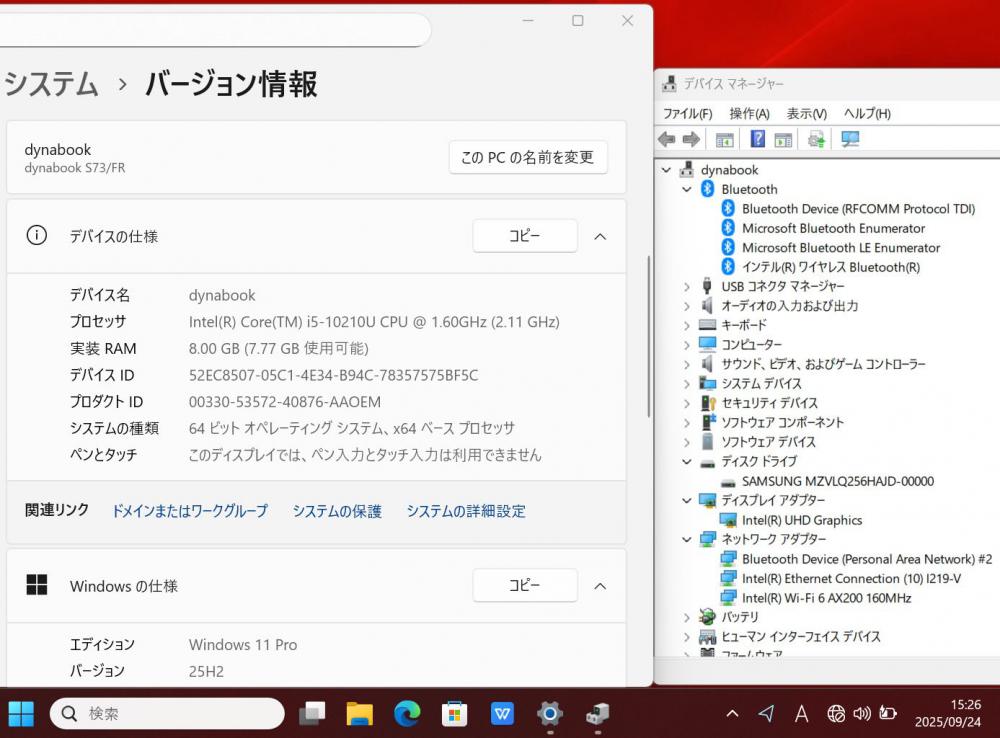1000x738 pixels.
Task: Click the Help icon in Device Manager toolbar
Action: point(758,140)
